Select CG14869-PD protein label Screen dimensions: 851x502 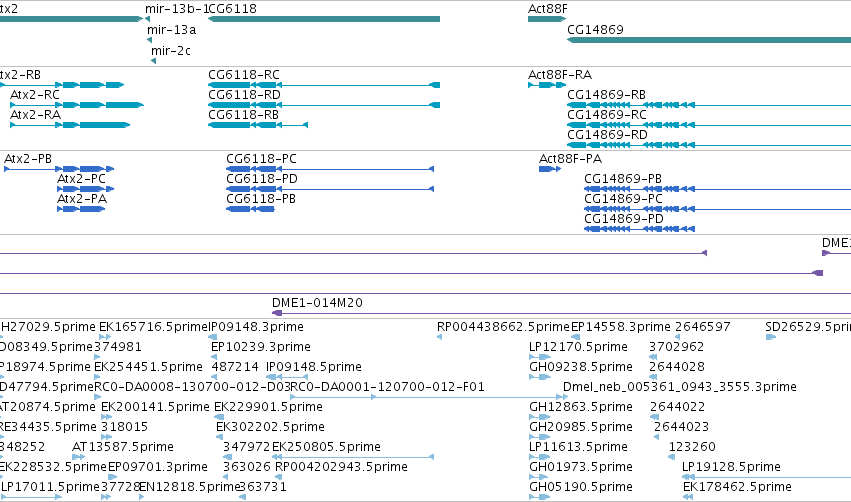pyautogui.click(x=624, y=219)
